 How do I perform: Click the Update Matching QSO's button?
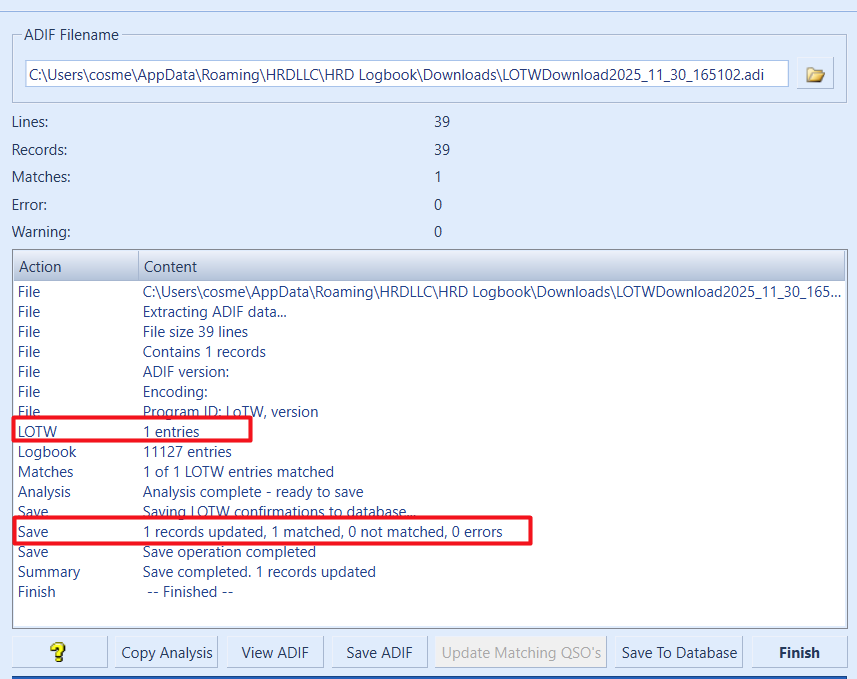[521, 652]
